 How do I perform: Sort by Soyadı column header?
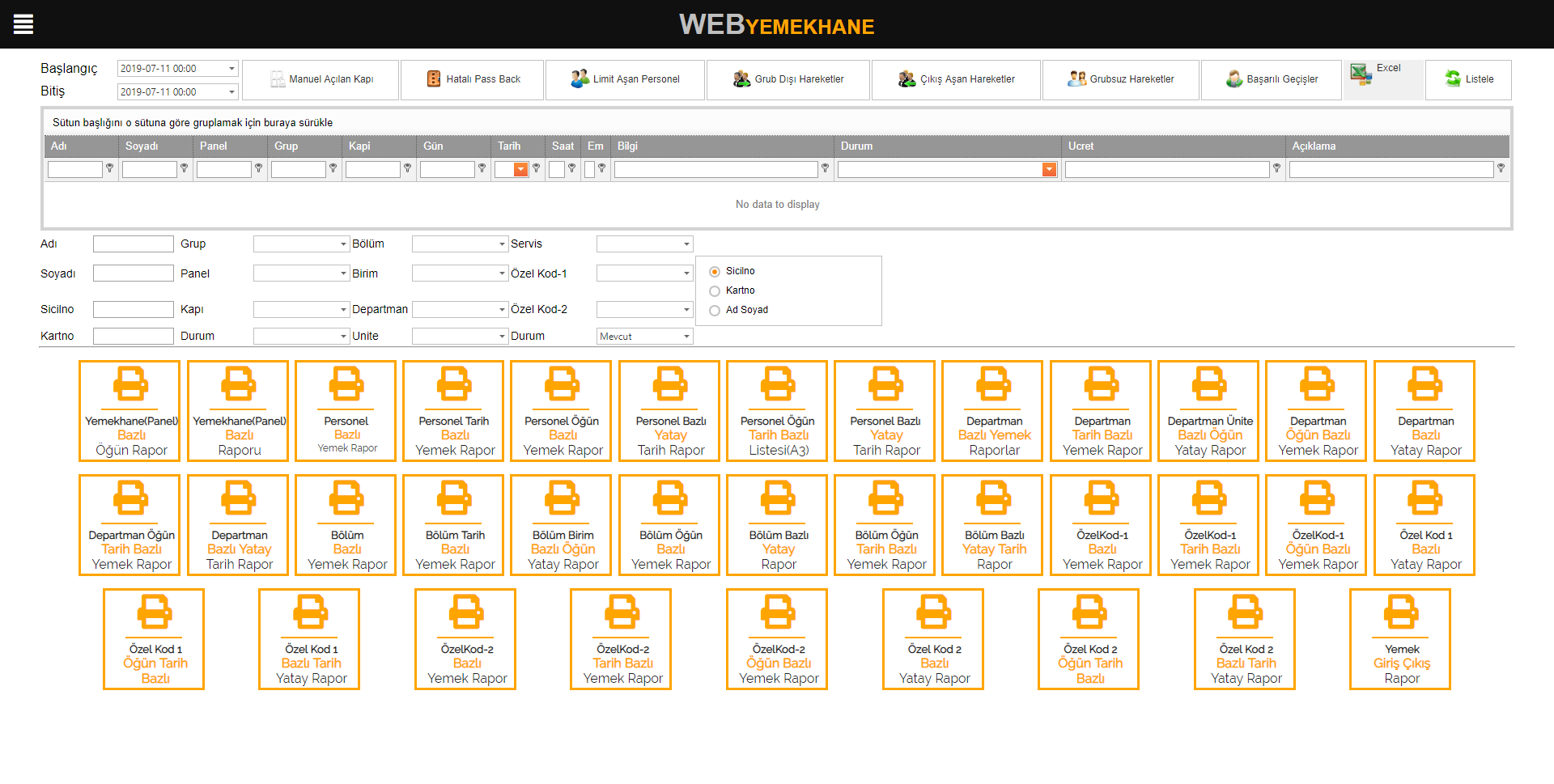pyautogui.click(x=155, y=146)
